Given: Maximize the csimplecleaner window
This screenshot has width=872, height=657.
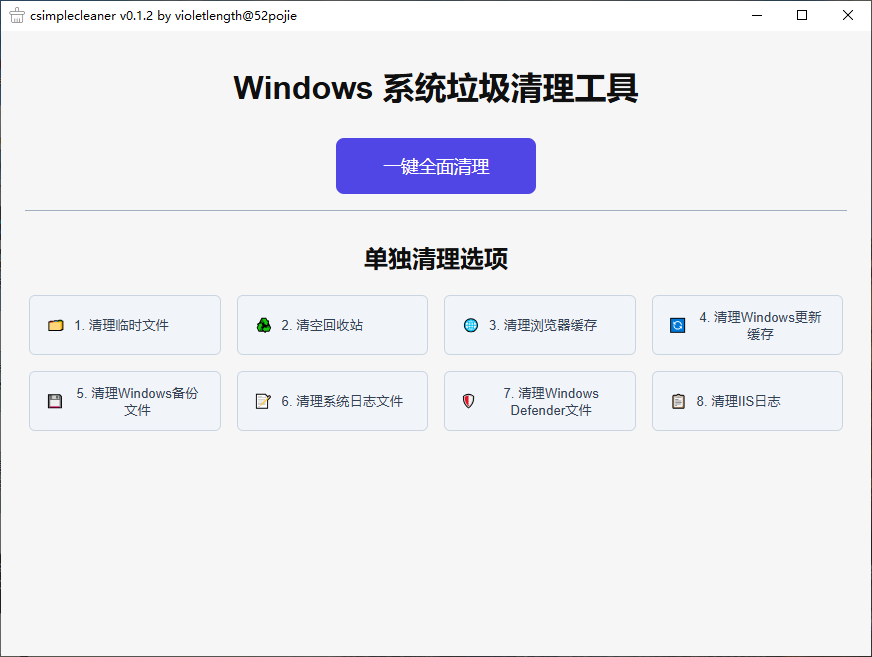Looking at the screenshot, I should click(802, 15).
